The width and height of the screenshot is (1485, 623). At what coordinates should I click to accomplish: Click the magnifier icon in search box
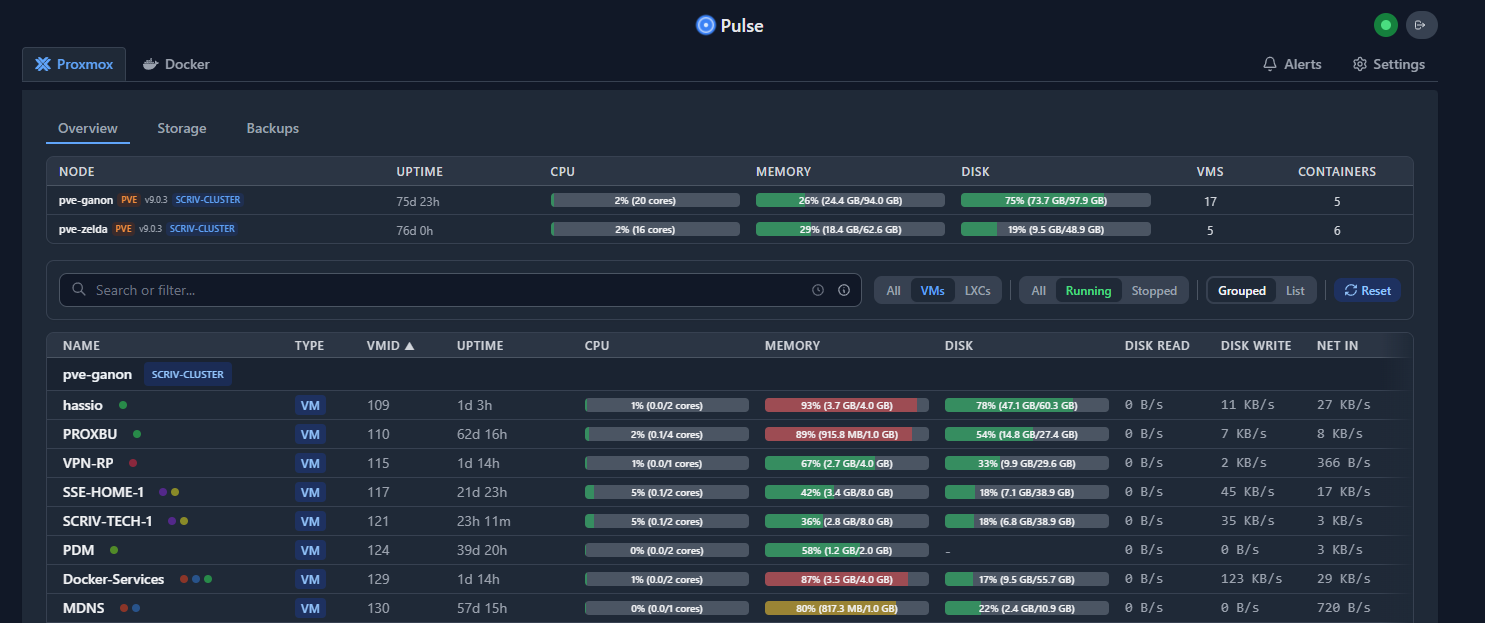pyautogui.click(x=79, y=290)
